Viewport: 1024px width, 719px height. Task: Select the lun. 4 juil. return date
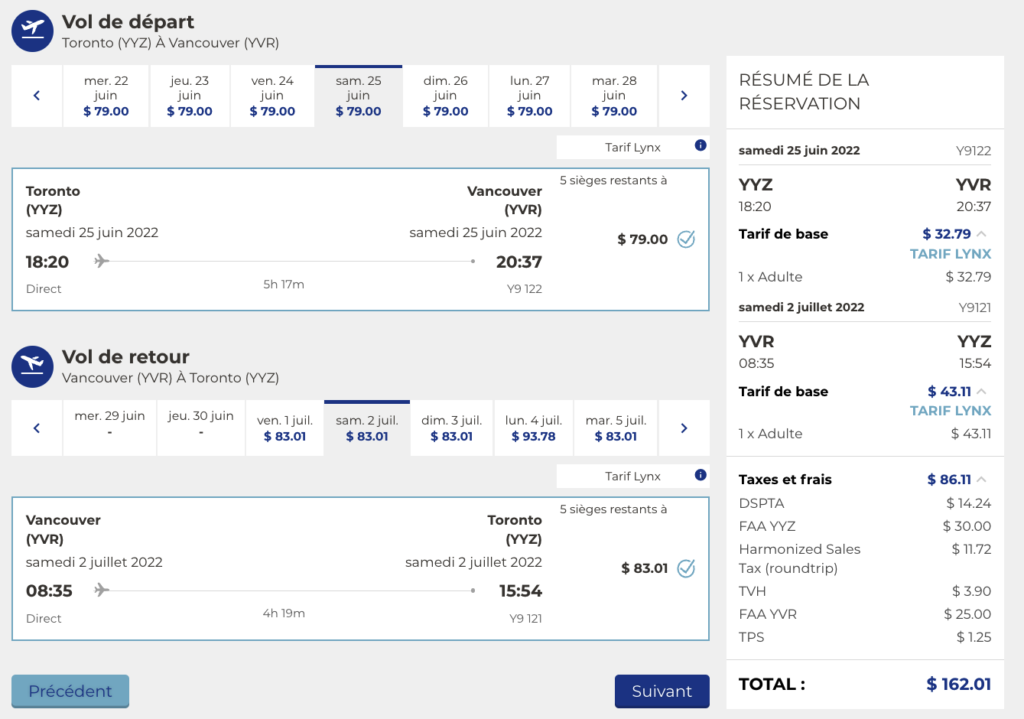click(533, 427)
